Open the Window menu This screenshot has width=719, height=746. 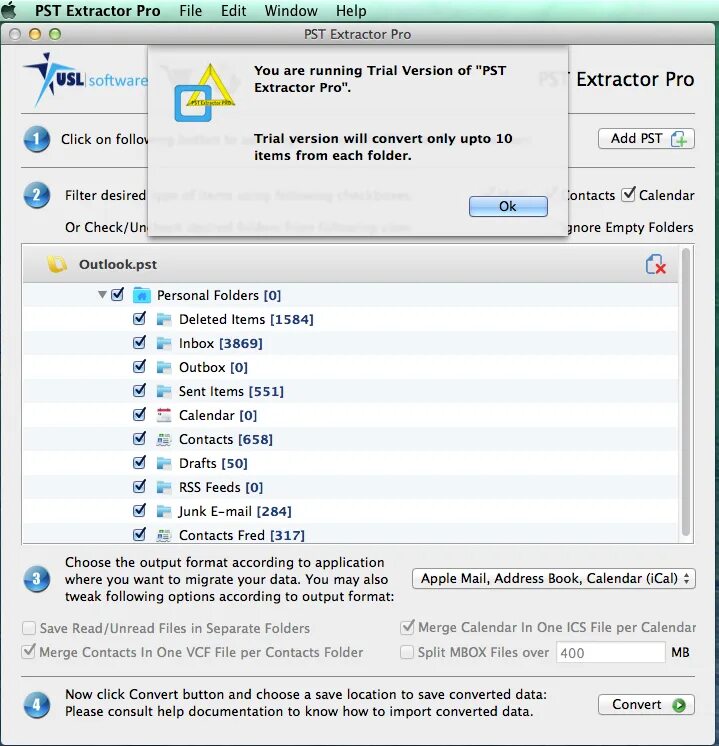[291, 10]
